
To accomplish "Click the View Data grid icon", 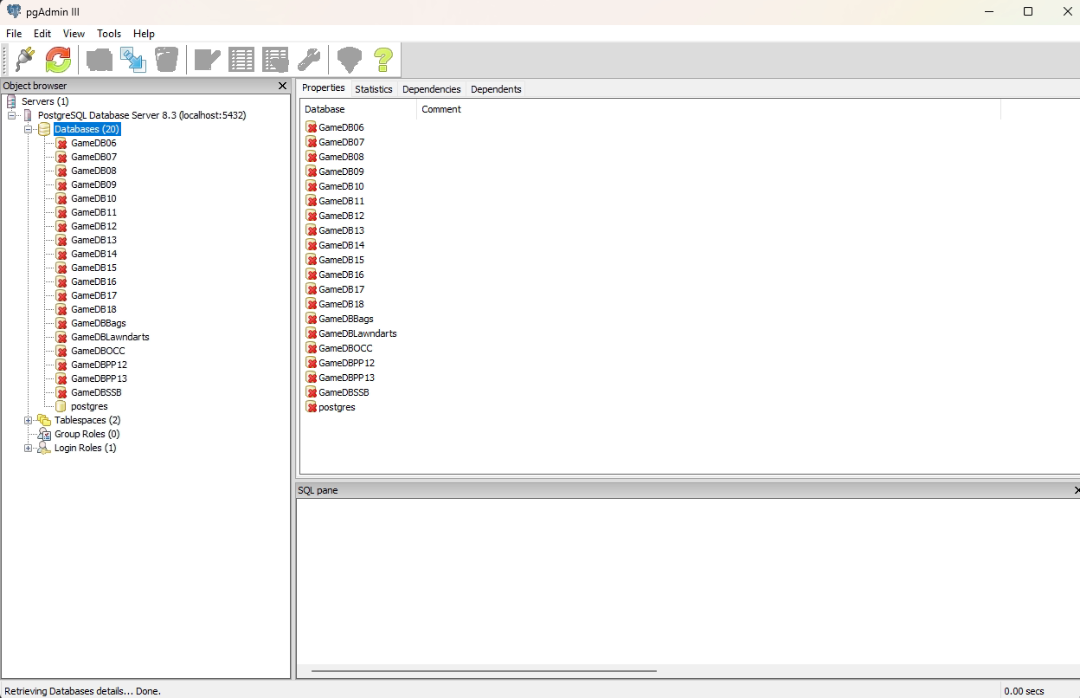I will (x=241, y=60).
